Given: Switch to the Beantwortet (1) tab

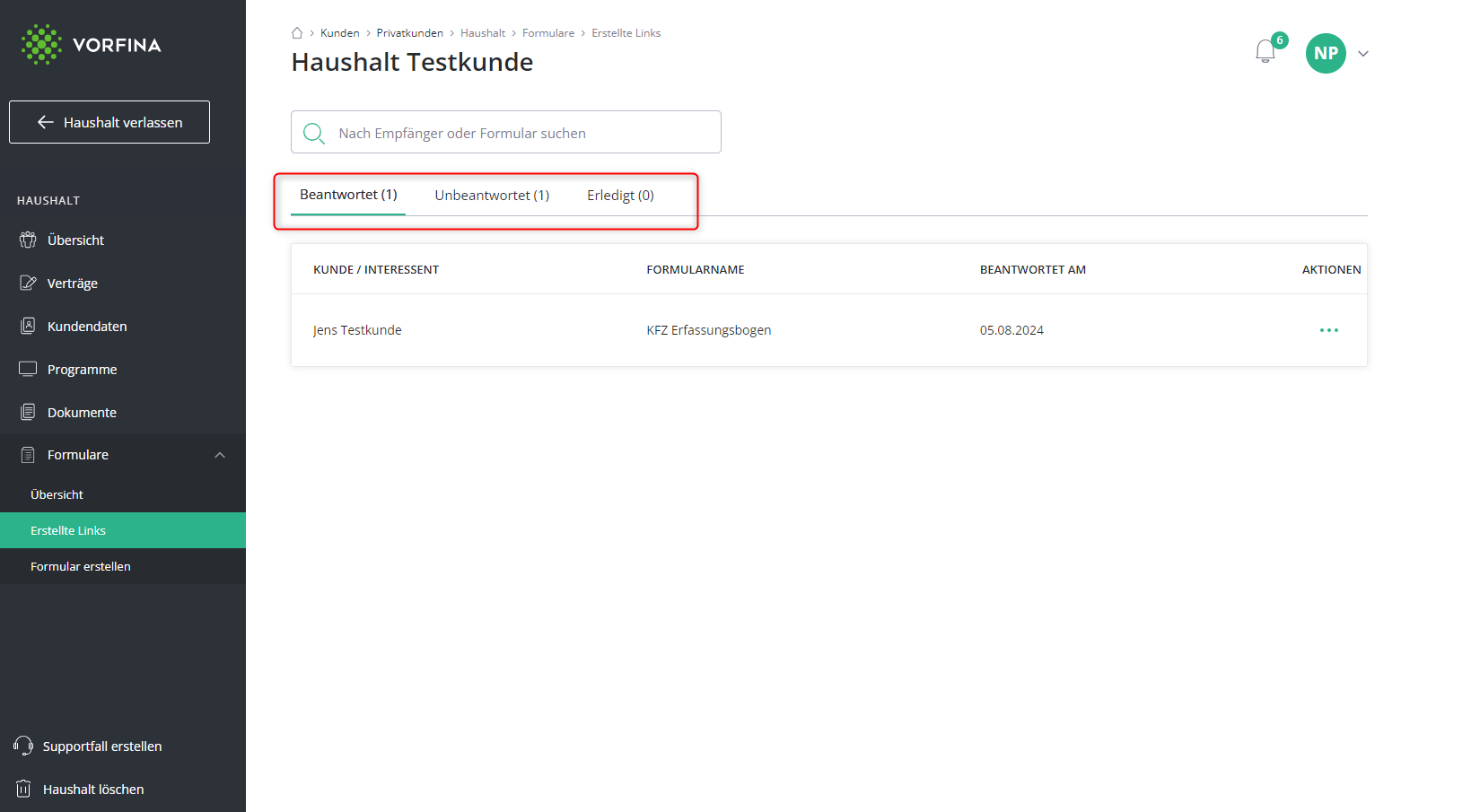Looking at the screenshot, I should tap(348, 195).
